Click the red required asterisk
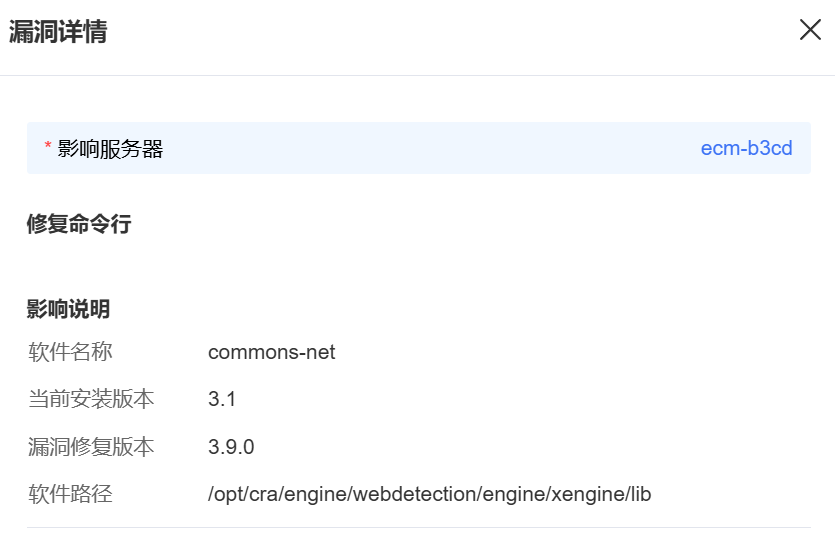 [x=48, y=145]
